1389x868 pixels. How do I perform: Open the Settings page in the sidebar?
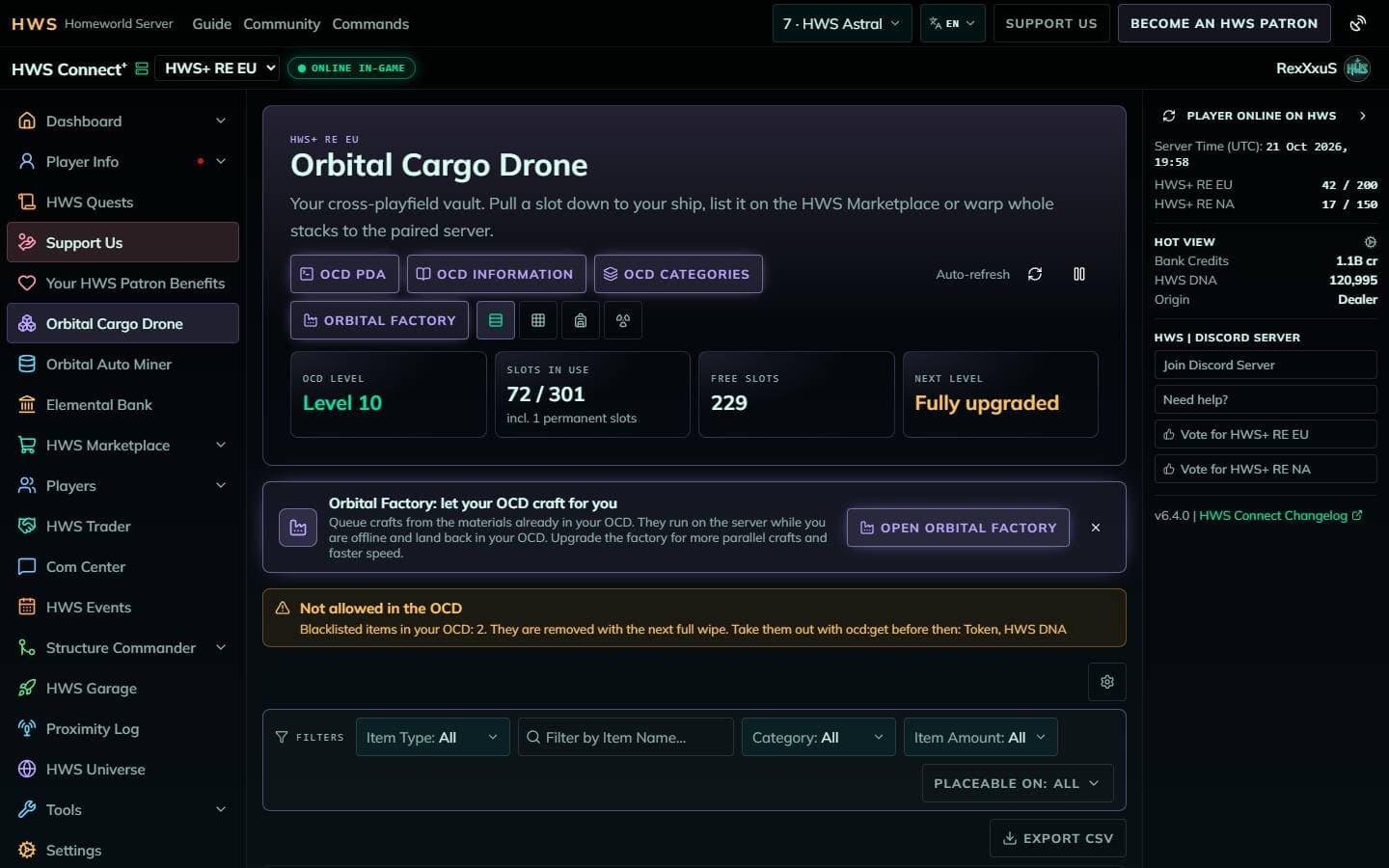coord(123,851)
